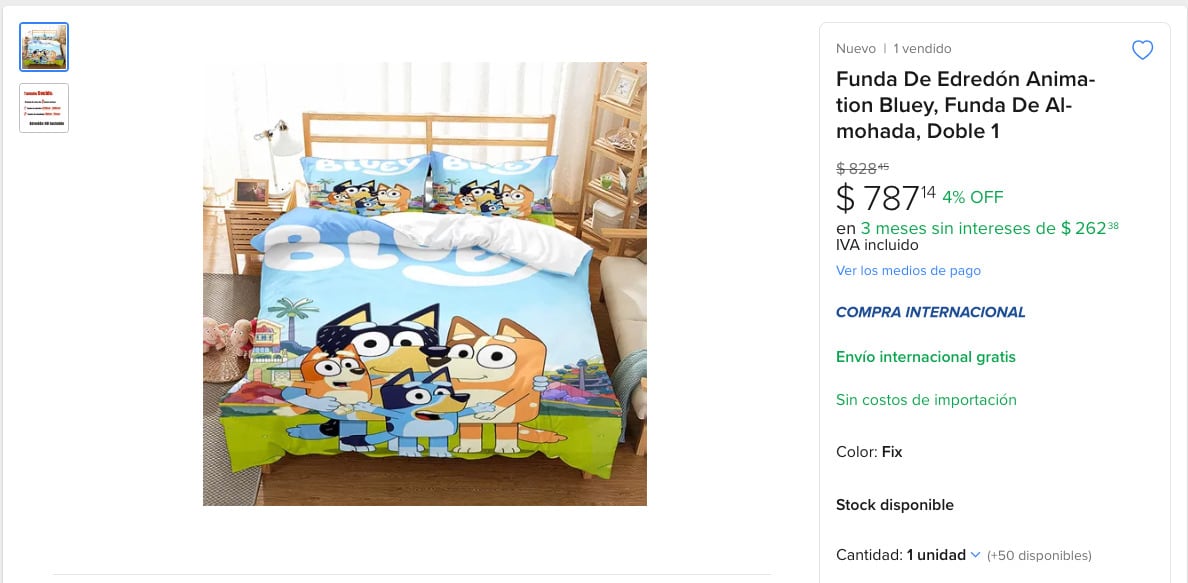Image resolution: width=1188 pixels, height=583 pixels.
Task: Click the IVA incluido text
Action: [x=877, y=245]
